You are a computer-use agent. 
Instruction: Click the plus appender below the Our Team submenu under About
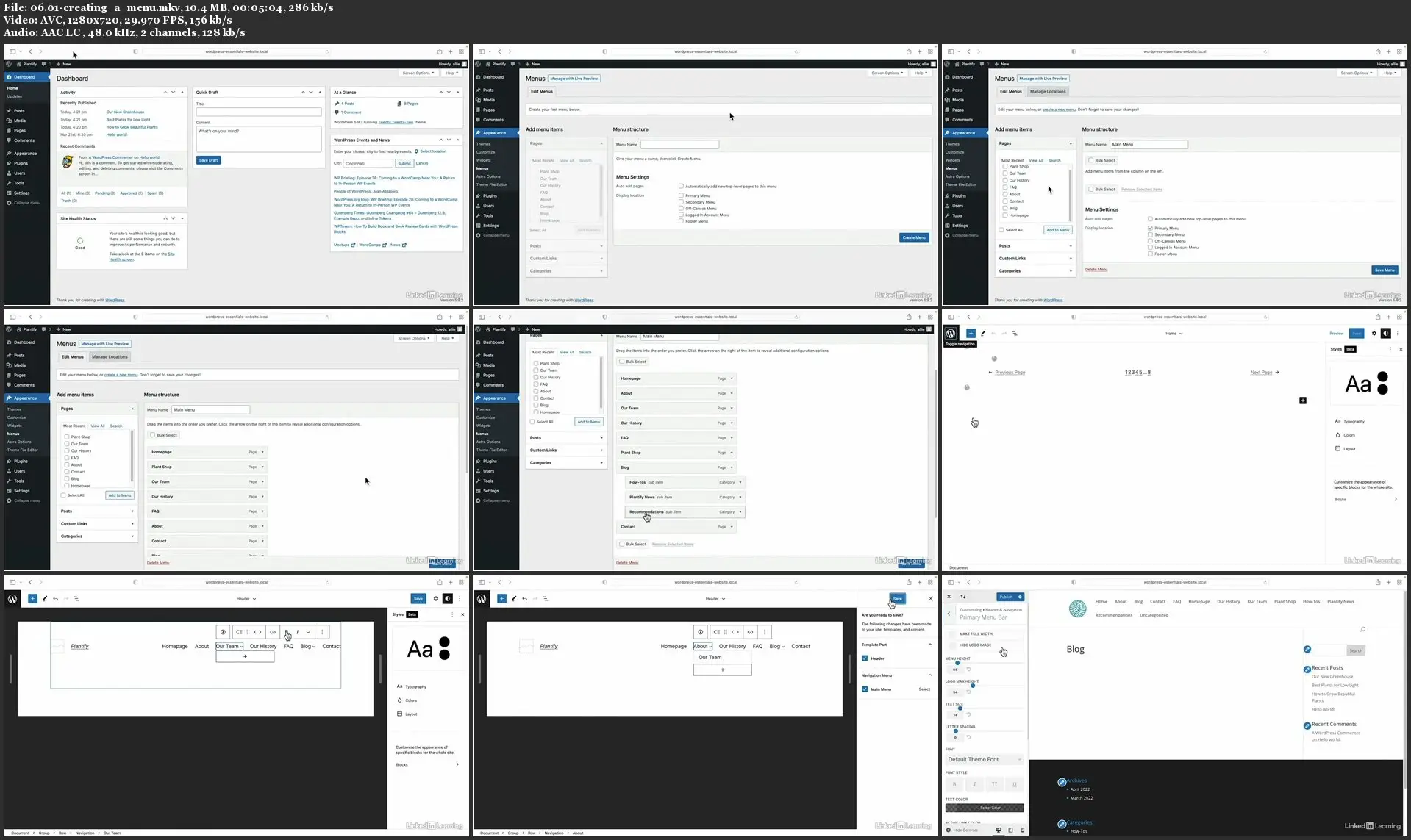point(722,670)
